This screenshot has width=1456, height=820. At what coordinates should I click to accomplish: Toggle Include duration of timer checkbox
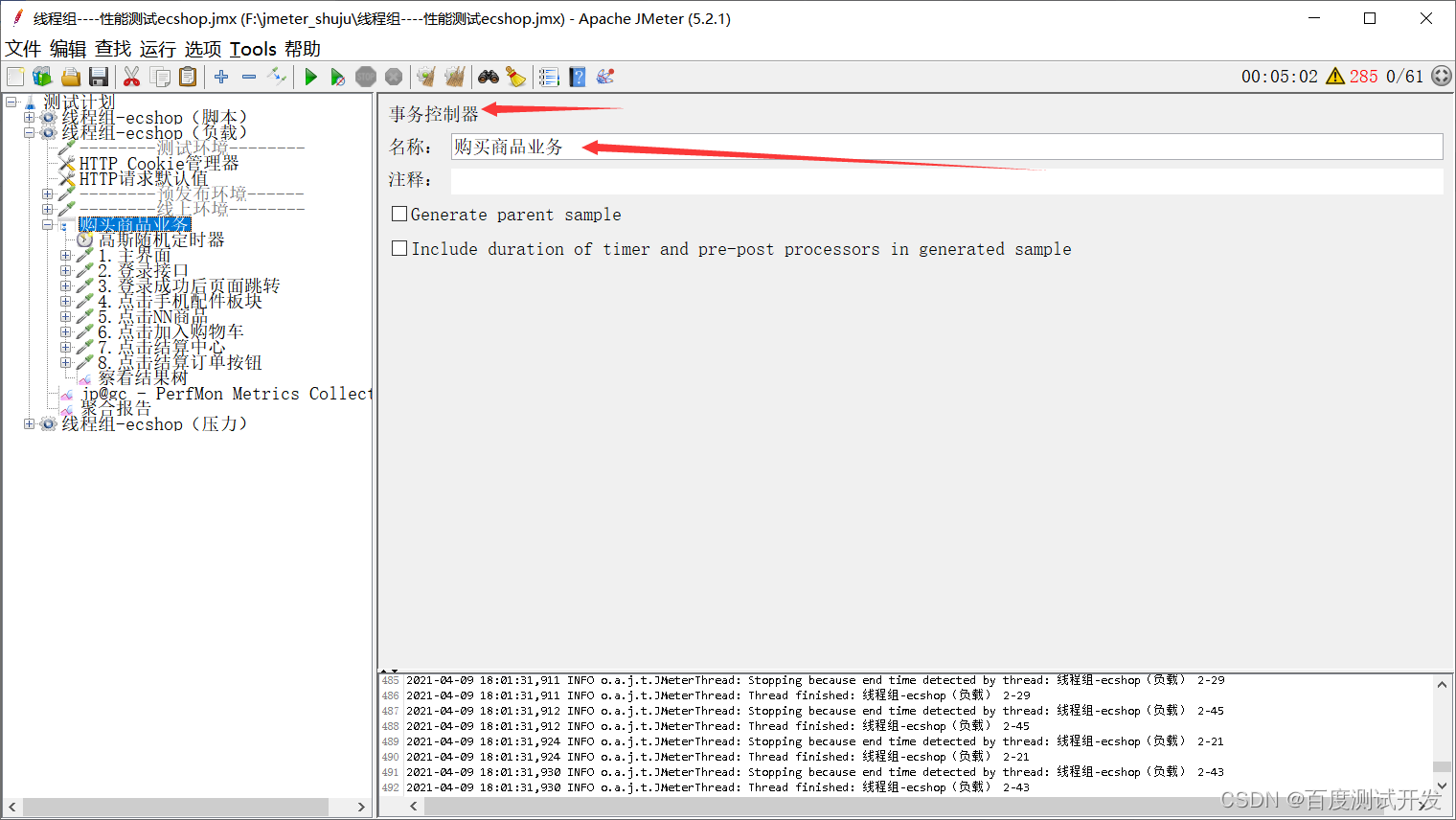point(399,248)
